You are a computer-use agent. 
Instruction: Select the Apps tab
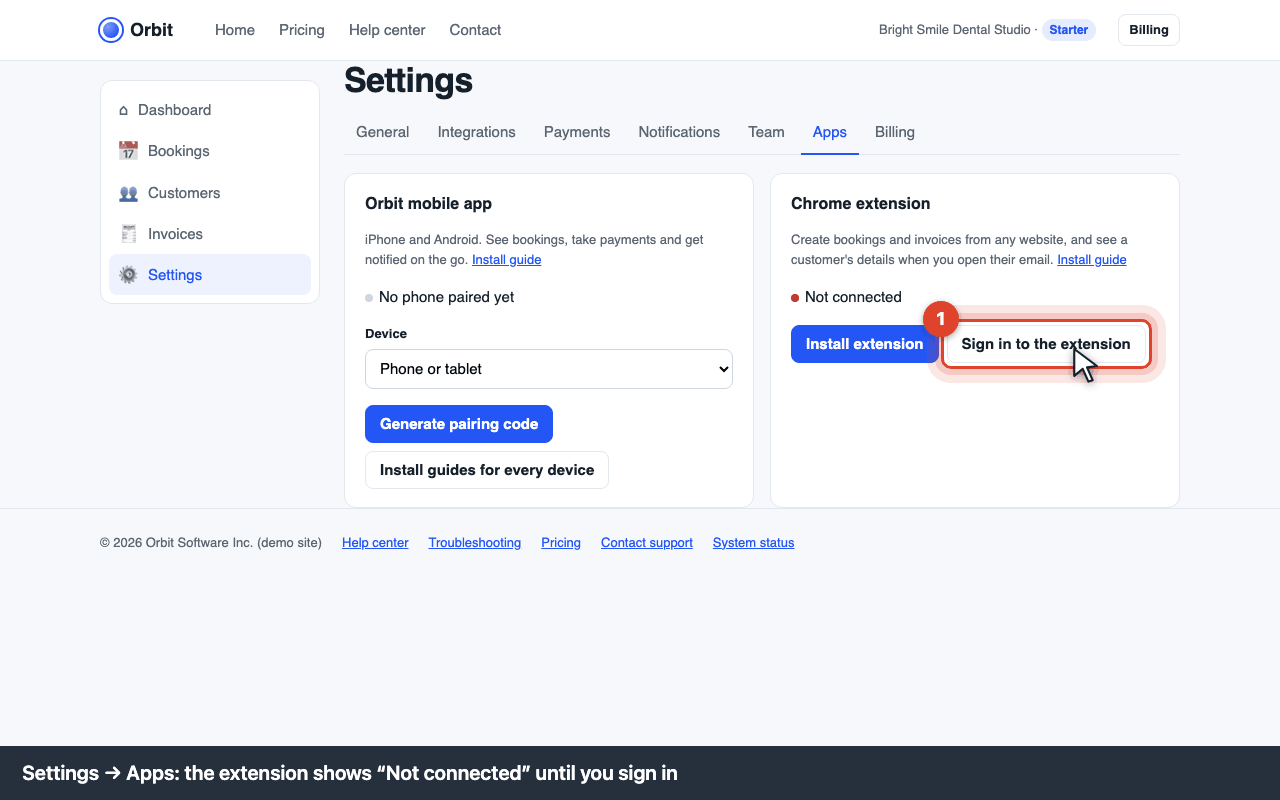[x=830, y=132]
